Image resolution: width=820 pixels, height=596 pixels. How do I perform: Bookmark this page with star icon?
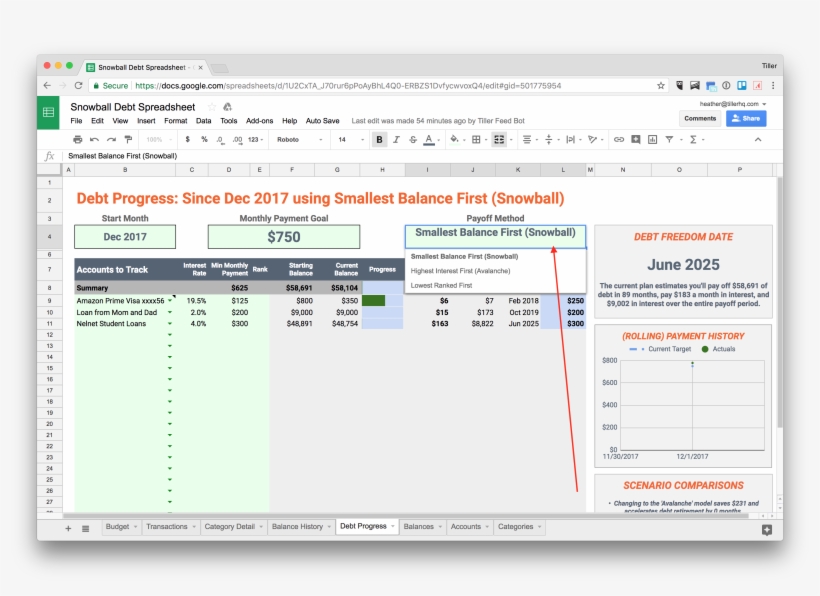click(x=661, y=86)
